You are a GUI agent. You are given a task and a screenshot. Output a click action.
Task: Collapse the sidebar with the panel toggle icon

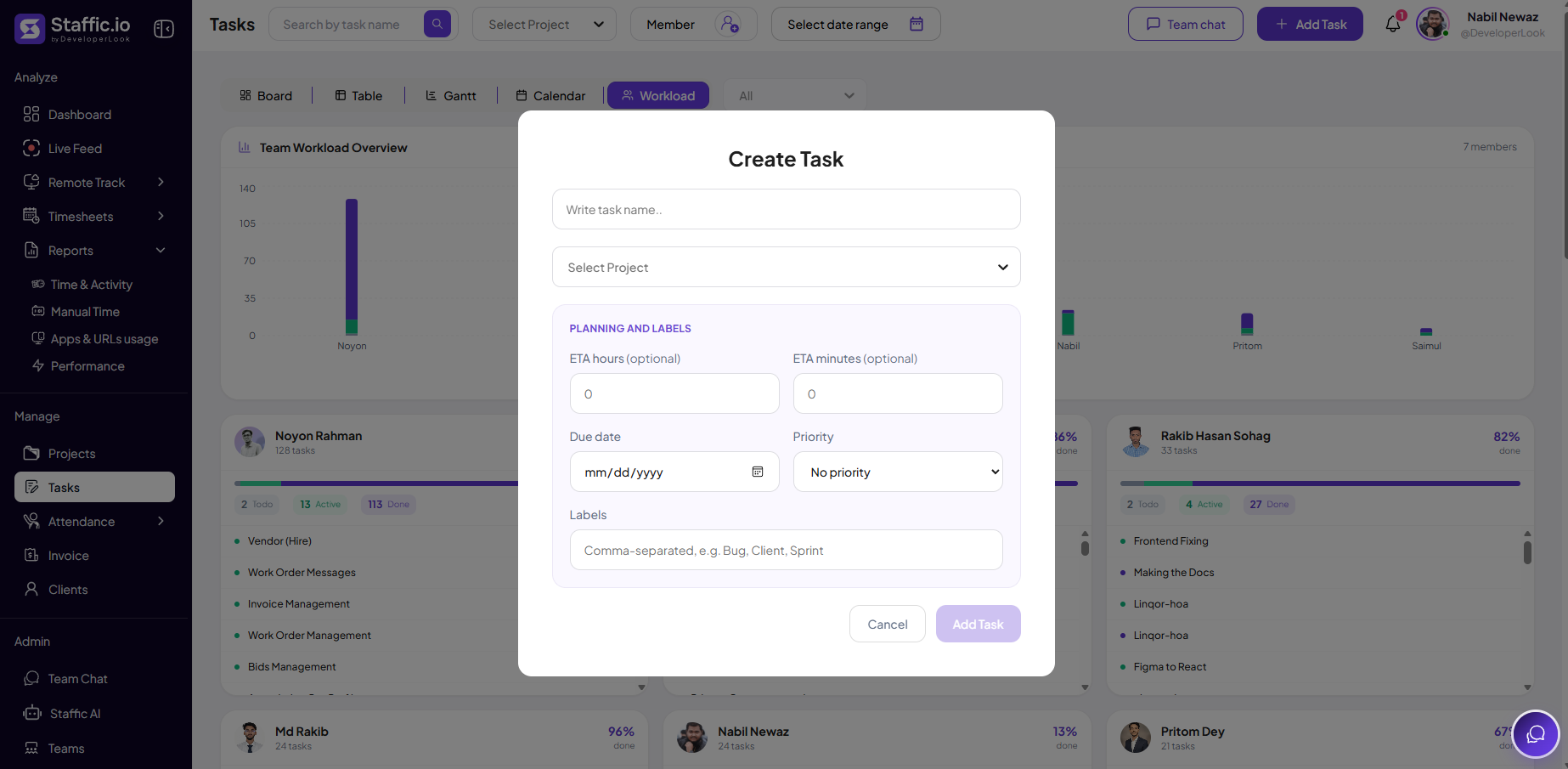coord(164,29)
